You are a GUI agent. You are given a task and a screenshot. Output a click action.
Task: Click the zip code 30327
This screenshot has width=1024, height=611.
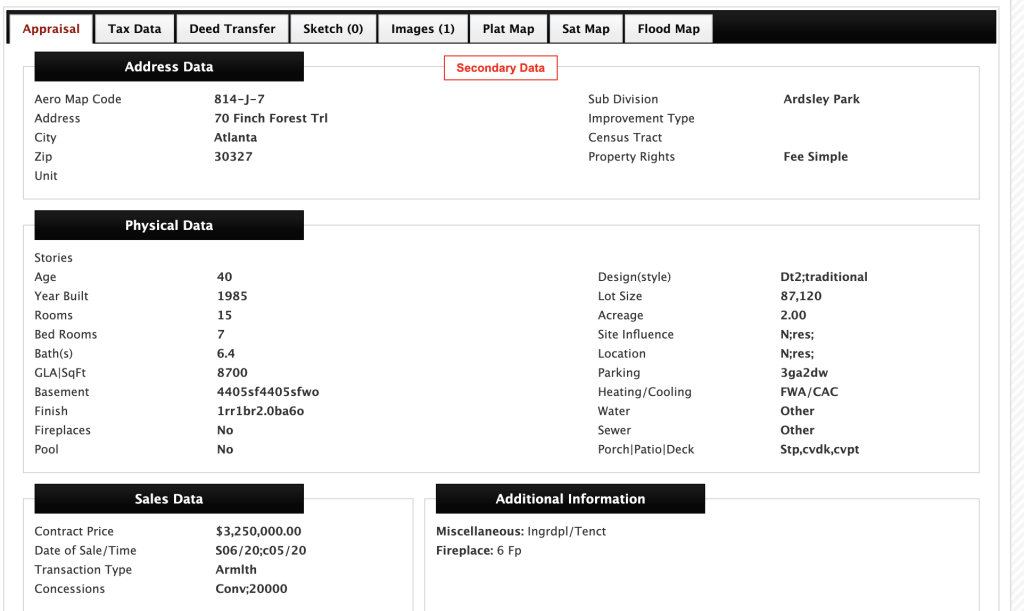233,157
